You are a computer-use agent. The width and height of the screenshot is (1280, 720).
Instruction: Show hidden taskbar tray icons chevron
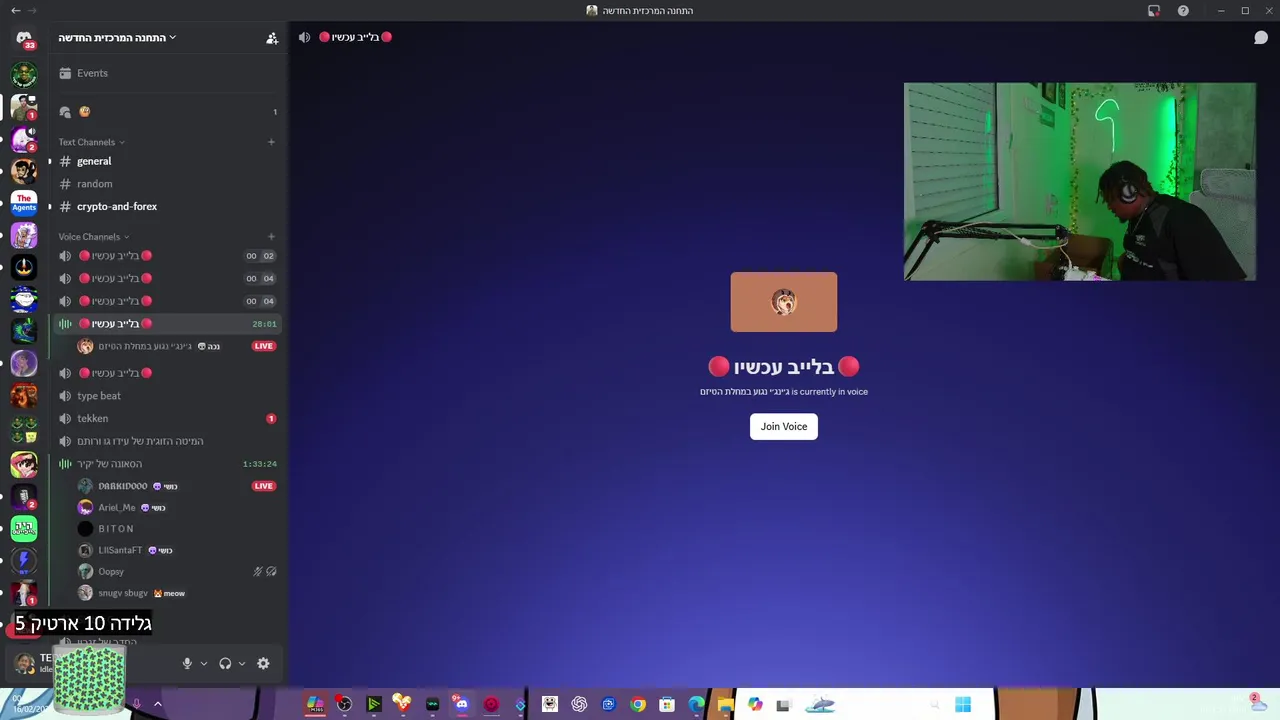tap(157, 704)
